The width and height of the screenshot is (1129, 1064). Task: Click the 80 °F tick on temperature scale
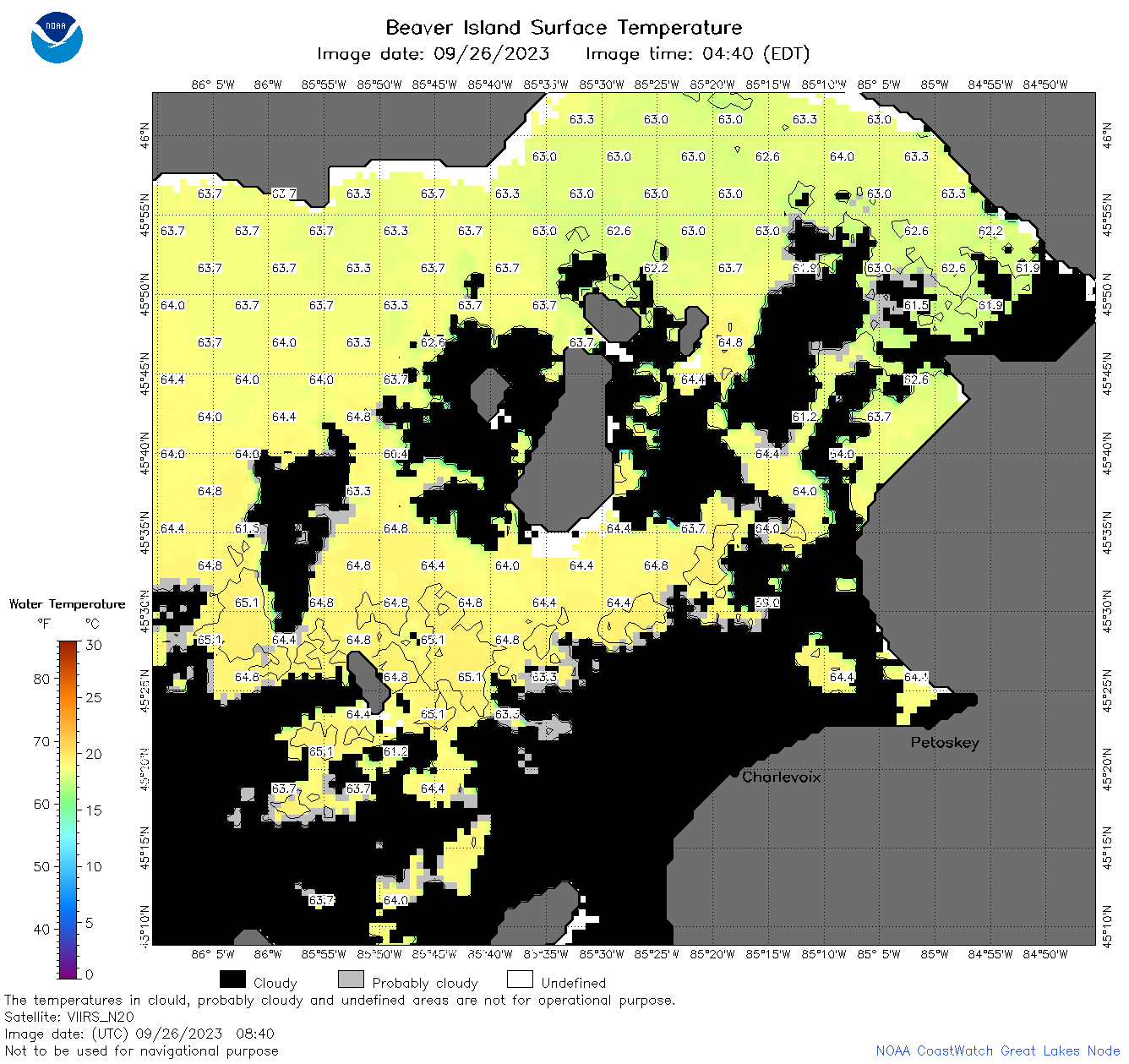pyautogui.click(x=41, y=679)
